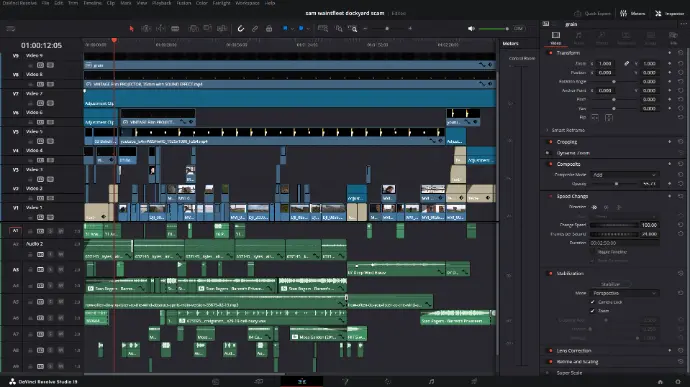Viewport: 690px width, 387px height.
Task: Disable the Transform section toggle
Action: (x=550, y=53)
